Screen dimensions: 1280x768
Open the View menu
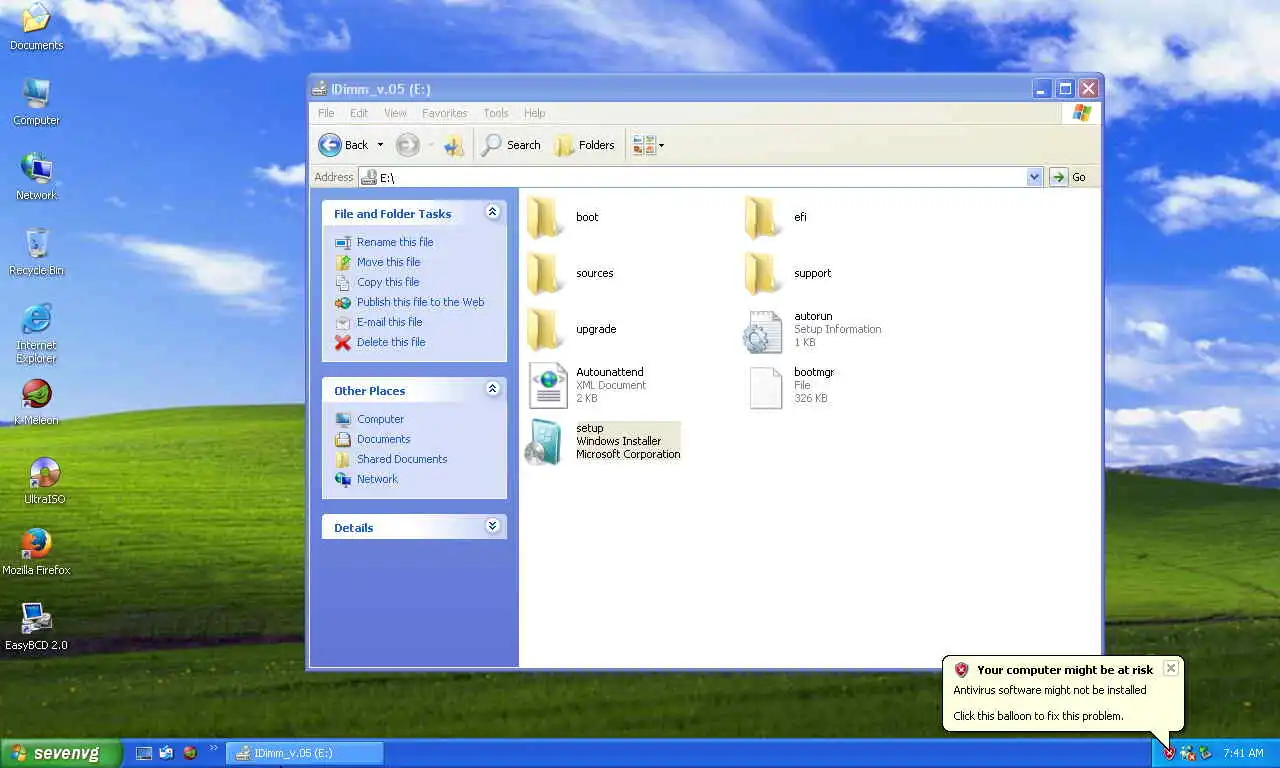click(x=395, y=113)
